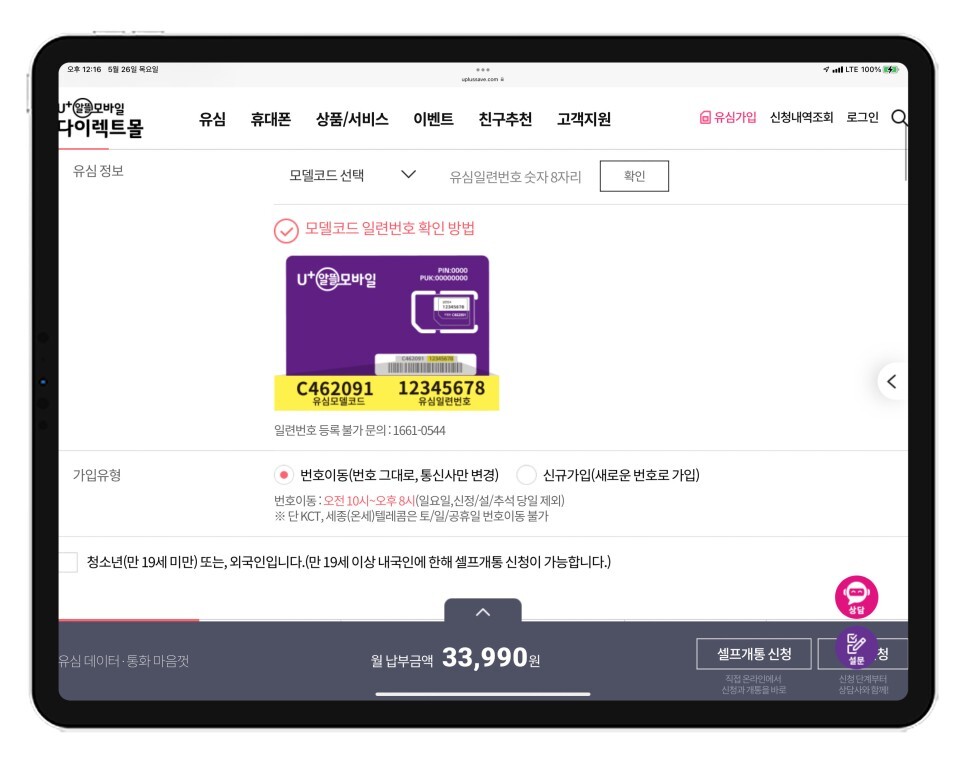966x763 pixels.
Task: Click the 유심가입 SIM card icon
Action: click(705, 117)
